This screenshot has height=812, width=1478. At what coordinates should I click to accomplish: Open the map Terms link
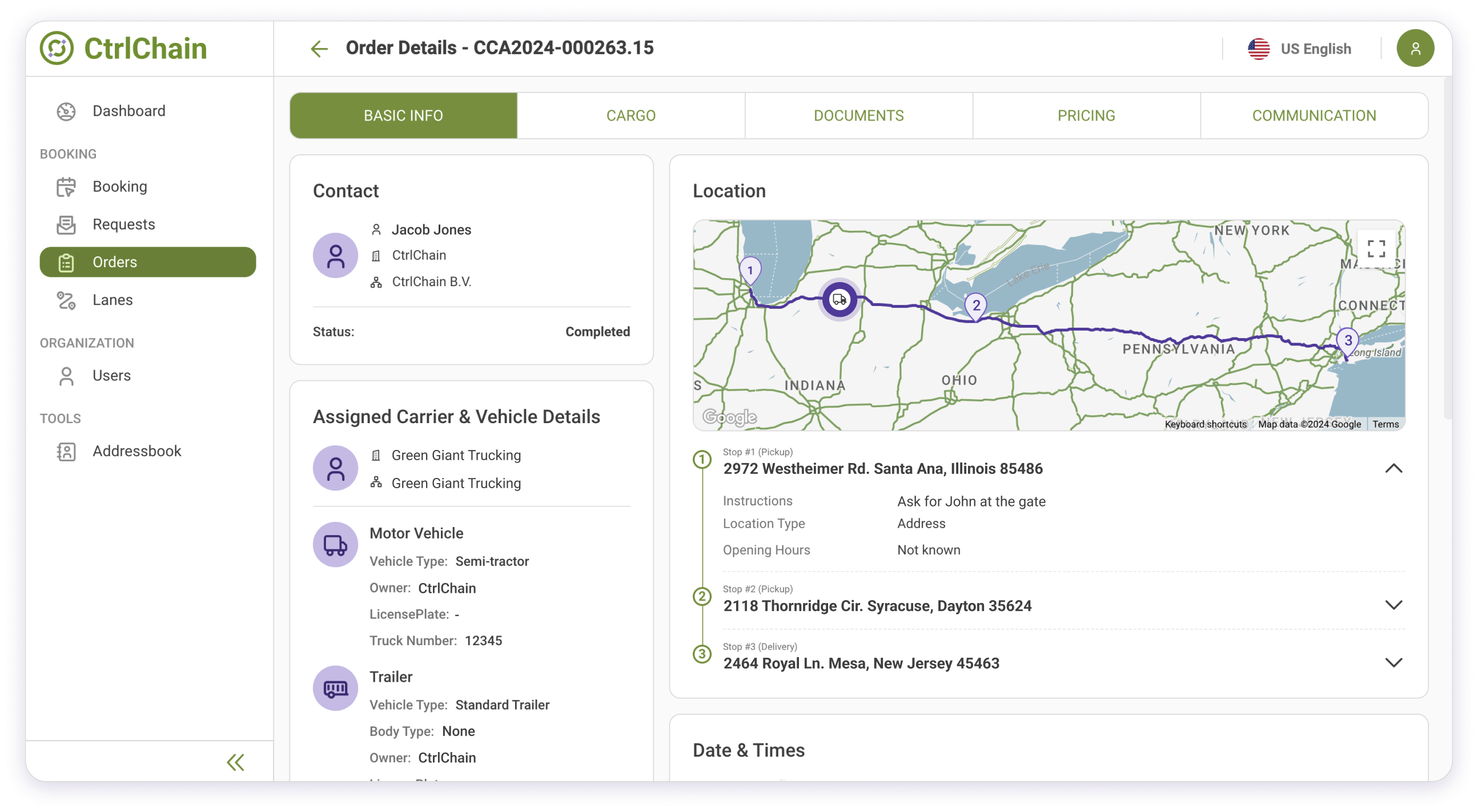(x=1385, y=424)
